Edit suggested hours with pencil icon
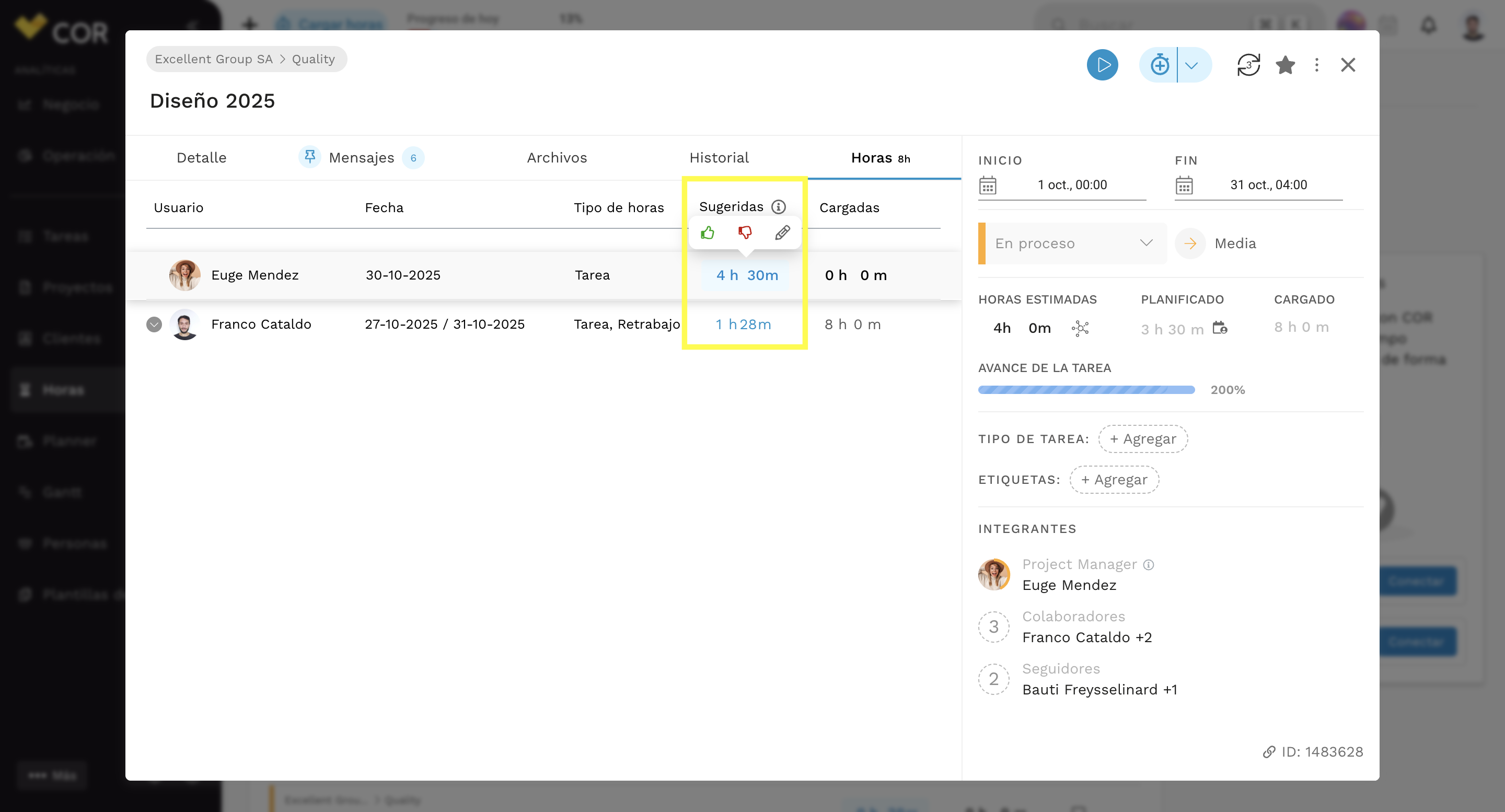 [x=782, y=233]
